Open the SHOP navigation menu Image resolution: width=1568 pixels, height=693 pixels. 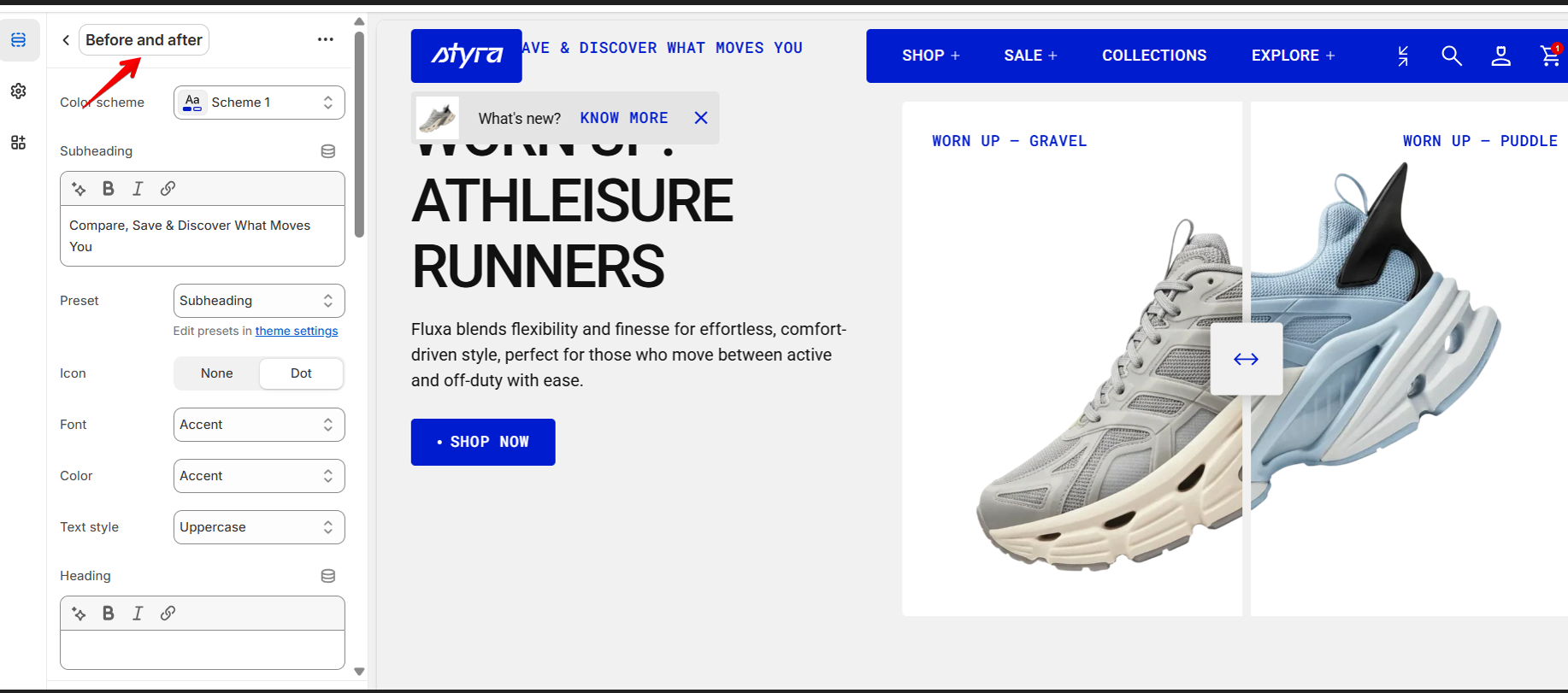(x=931, y=56)
